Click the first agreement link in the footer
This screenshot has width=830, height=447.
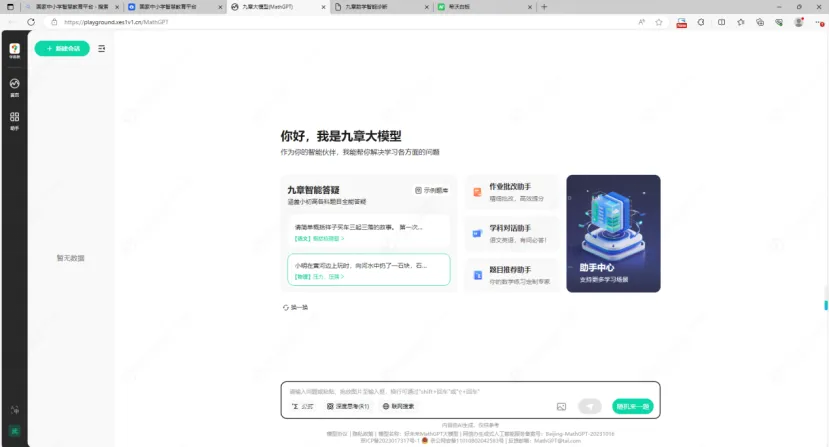(337, 434)
